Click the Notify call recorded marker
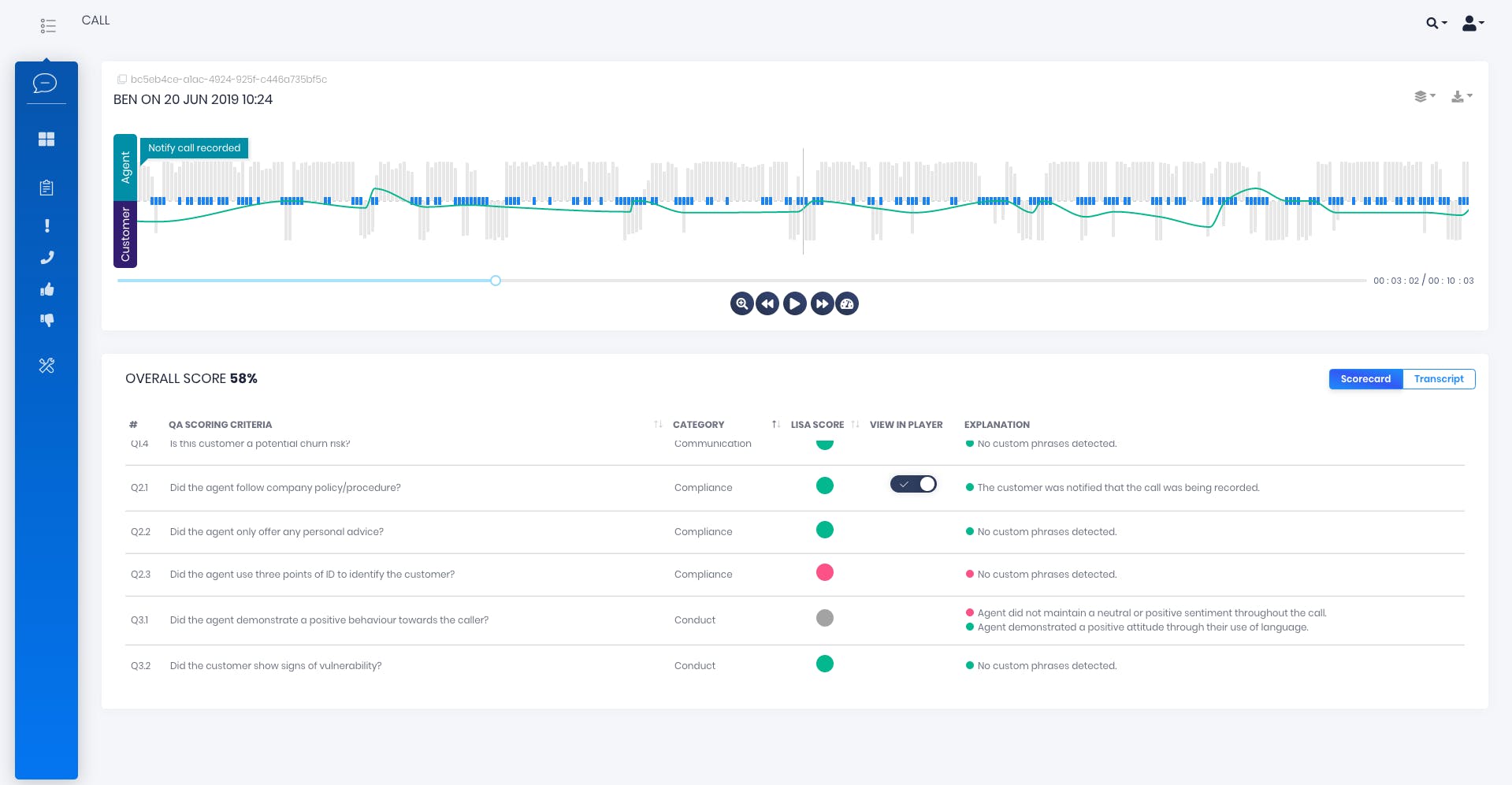This screenshot has height=785, width=1512. tap(194, 148)
